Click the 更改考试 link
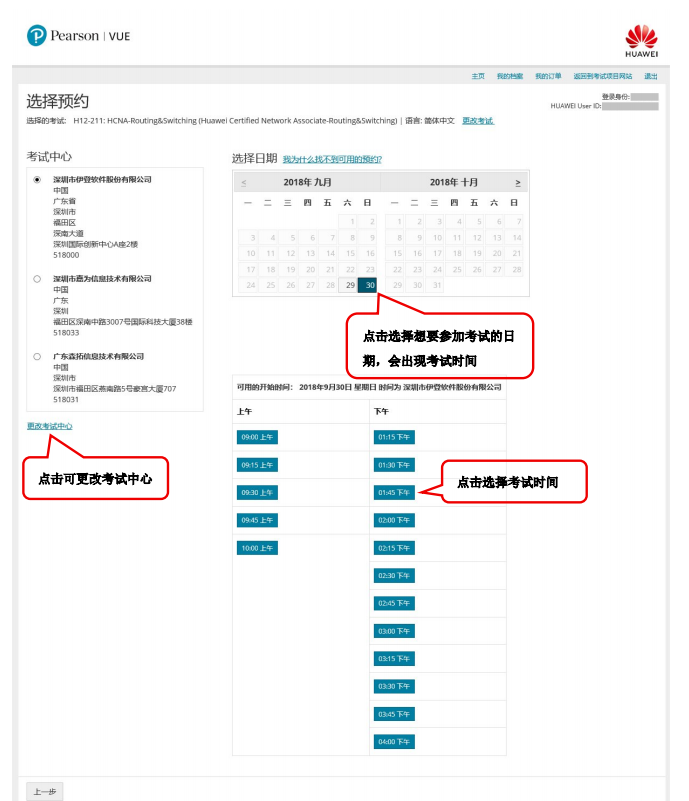The width and height of the screenshot is (689, 801). point(477,121)
